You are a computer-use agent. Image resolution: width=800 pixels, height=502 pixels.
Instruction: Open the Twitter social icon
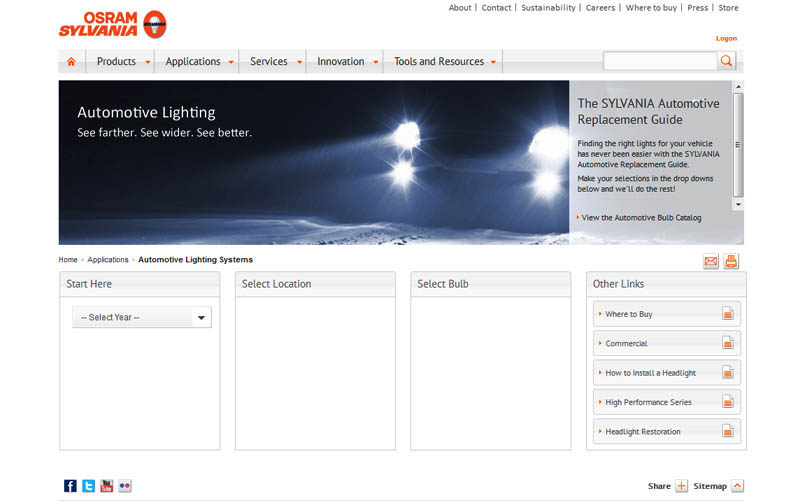88,486
